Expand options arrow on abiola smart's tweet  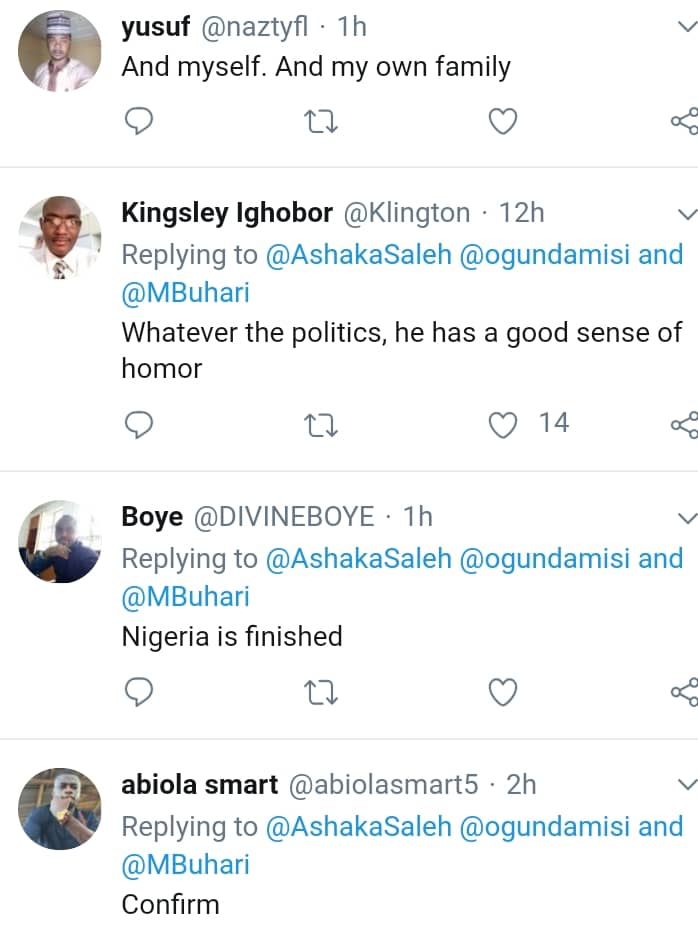tap(686, 785)
